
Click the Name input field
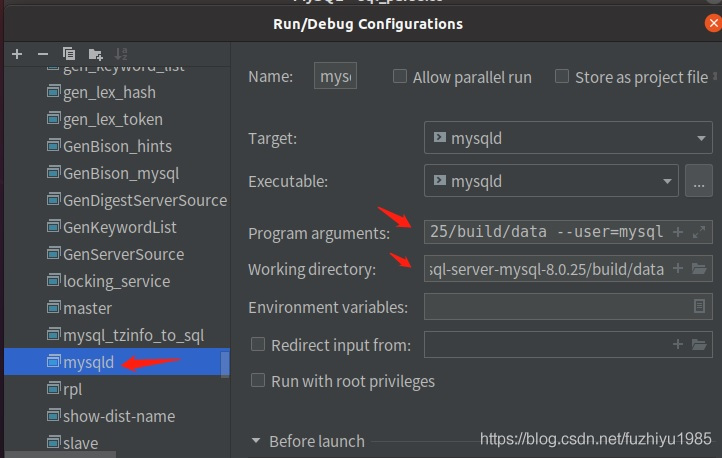tap(335, 77)
